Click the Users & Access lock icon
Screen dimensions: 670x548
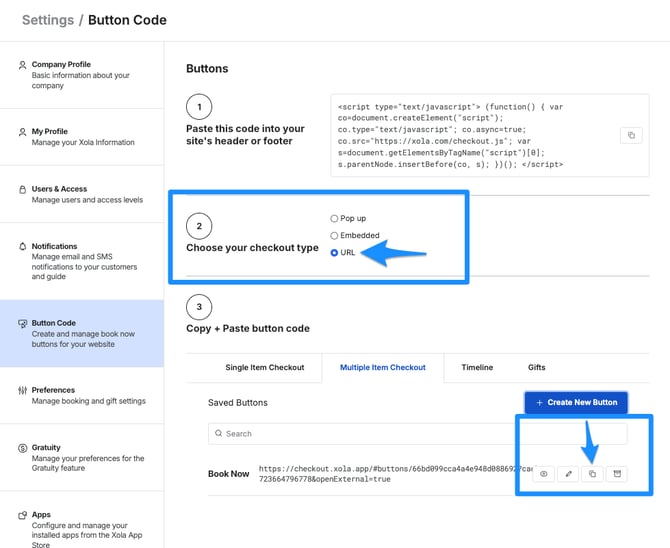(x=23, y=189)
